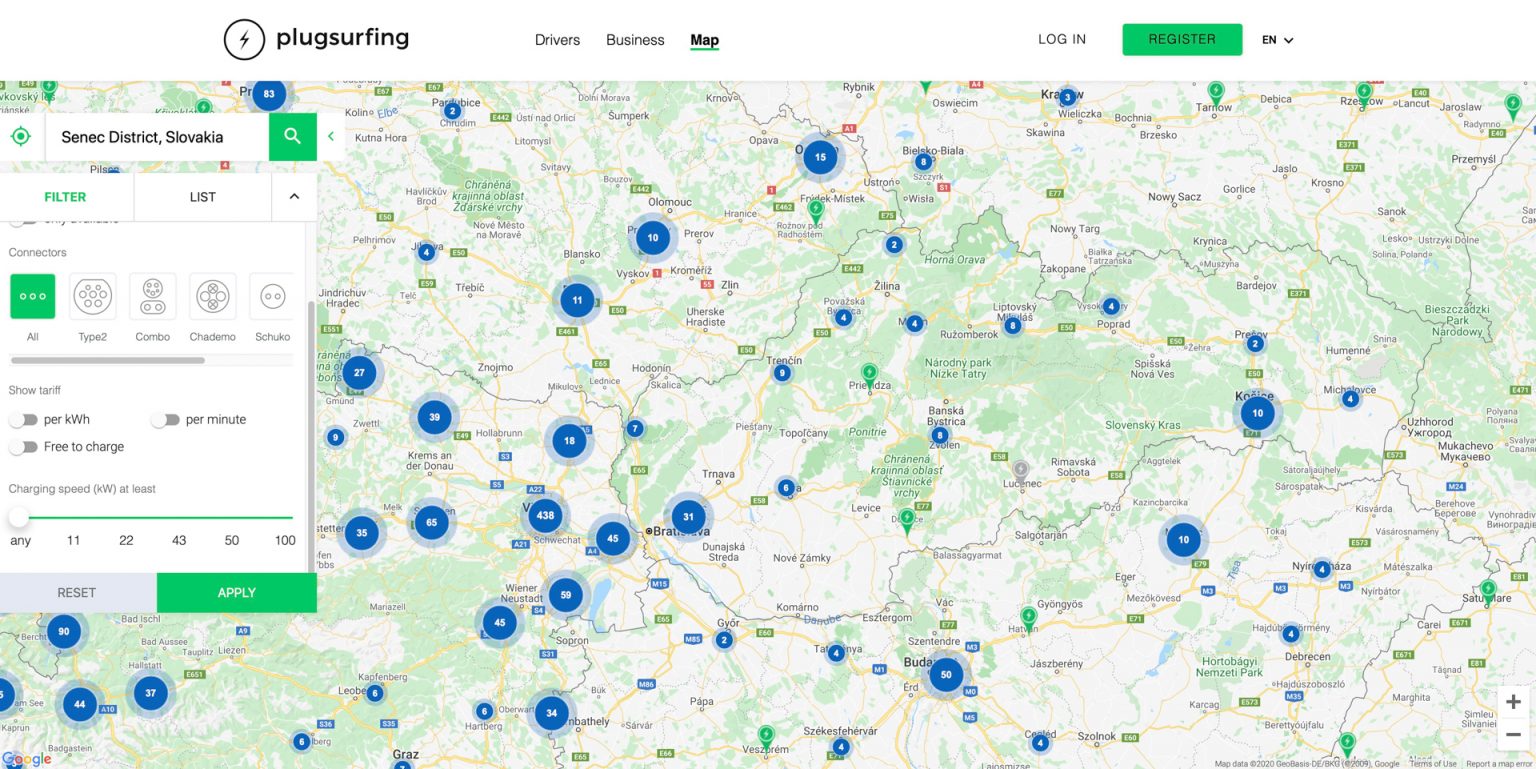Open the 438 station cluster near Vienna
This screenshot has height=769, width=1536.
coord(545,516)
